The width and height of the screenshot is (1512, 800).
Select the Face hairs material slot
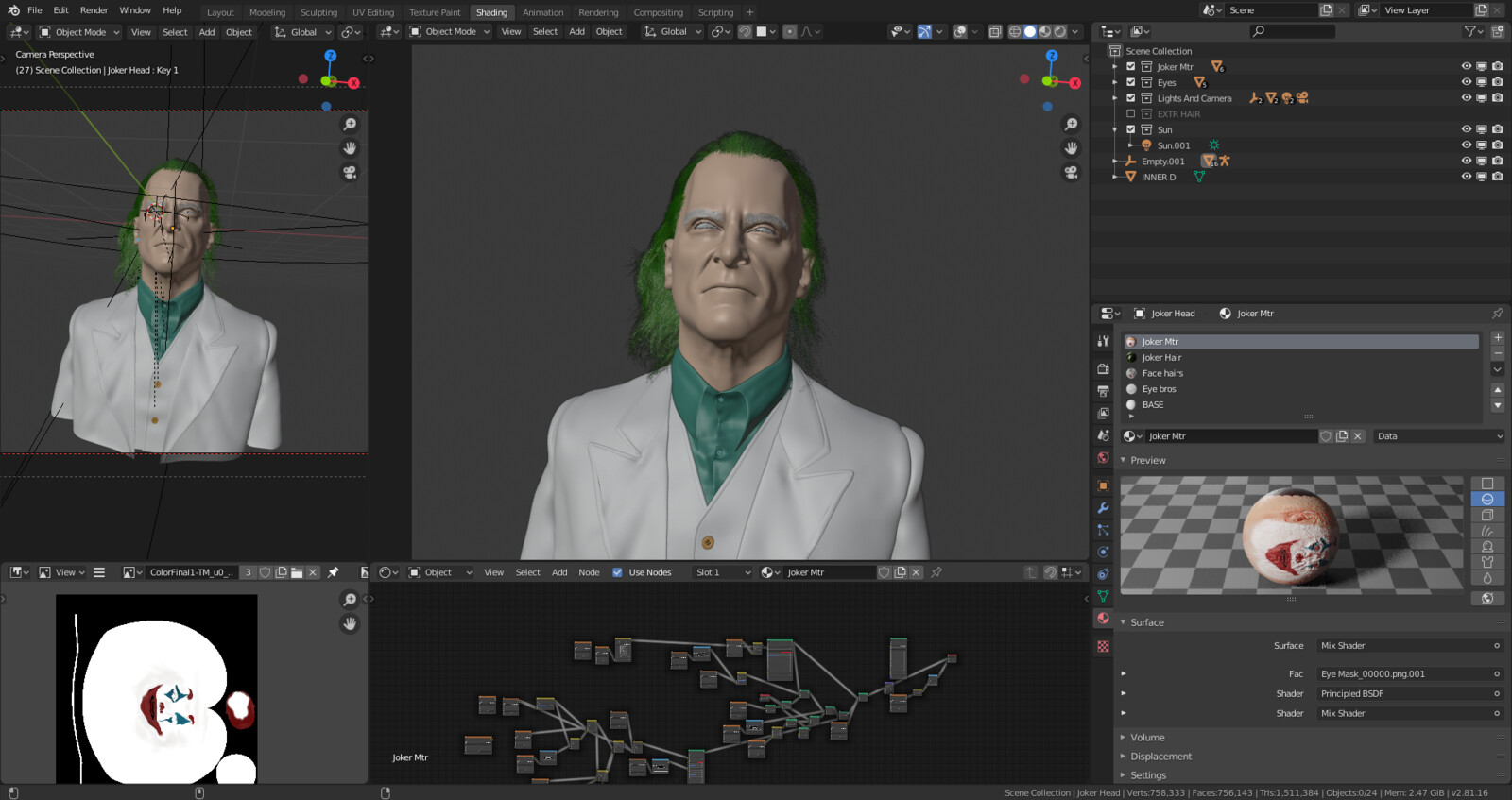click(x=1301, y=373)
